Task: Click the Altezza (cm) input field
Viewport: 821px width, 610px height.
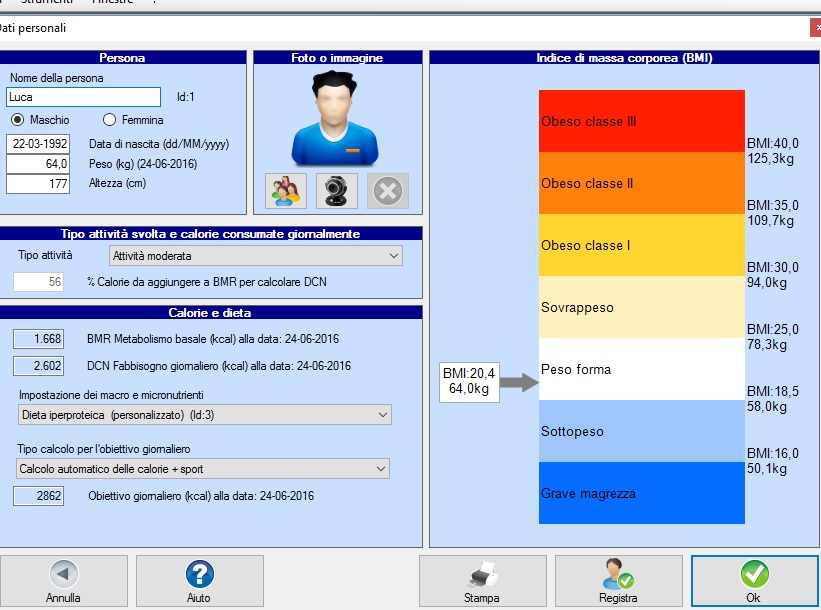Action: [x=38, y=183]
